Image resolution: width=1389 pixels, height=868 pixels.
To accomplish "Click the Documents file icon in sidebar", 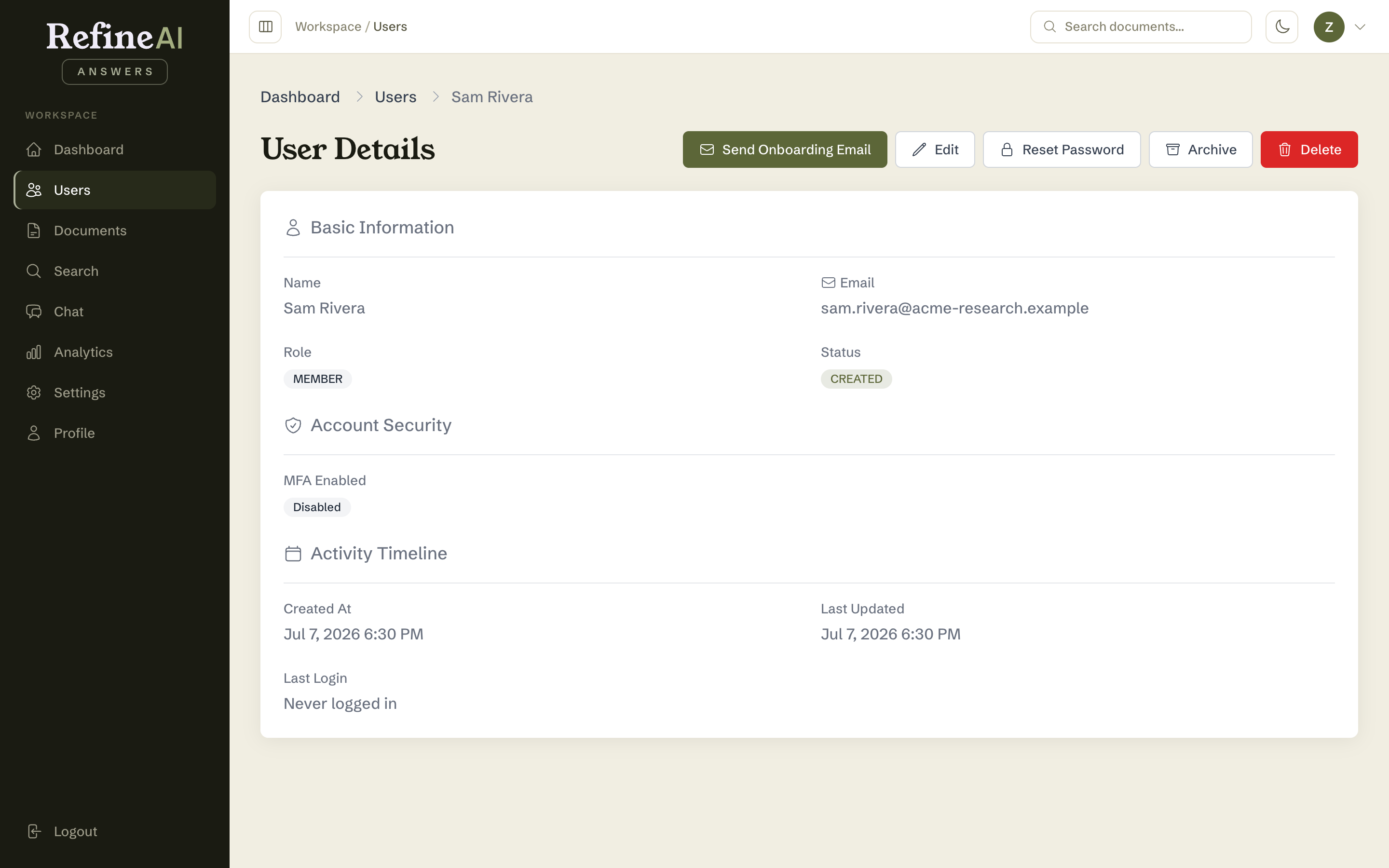I will pos(34,231).
